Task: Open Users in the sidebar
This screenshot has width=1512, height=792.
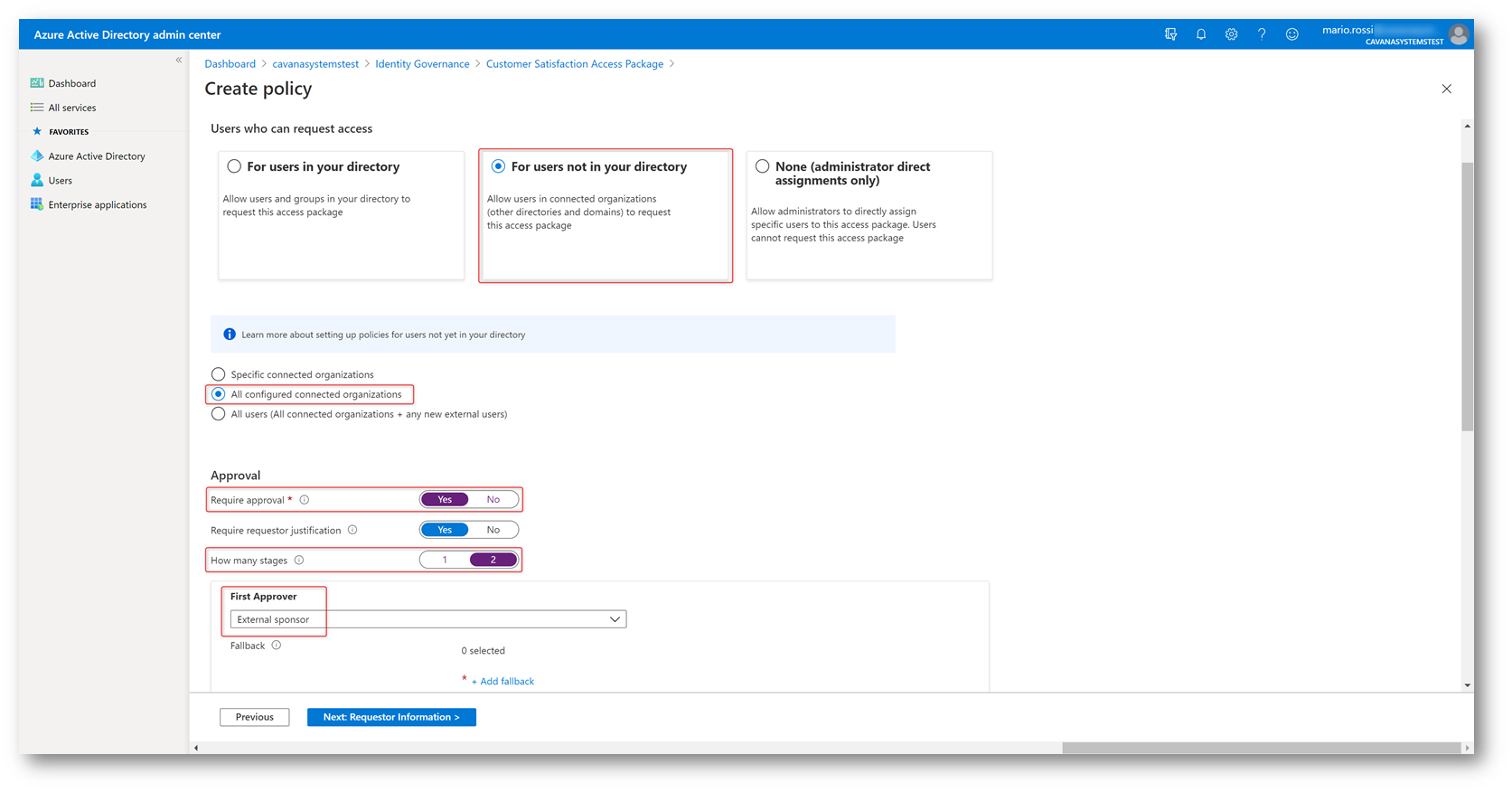Action: pyautogui.click(x=61, y=181)
